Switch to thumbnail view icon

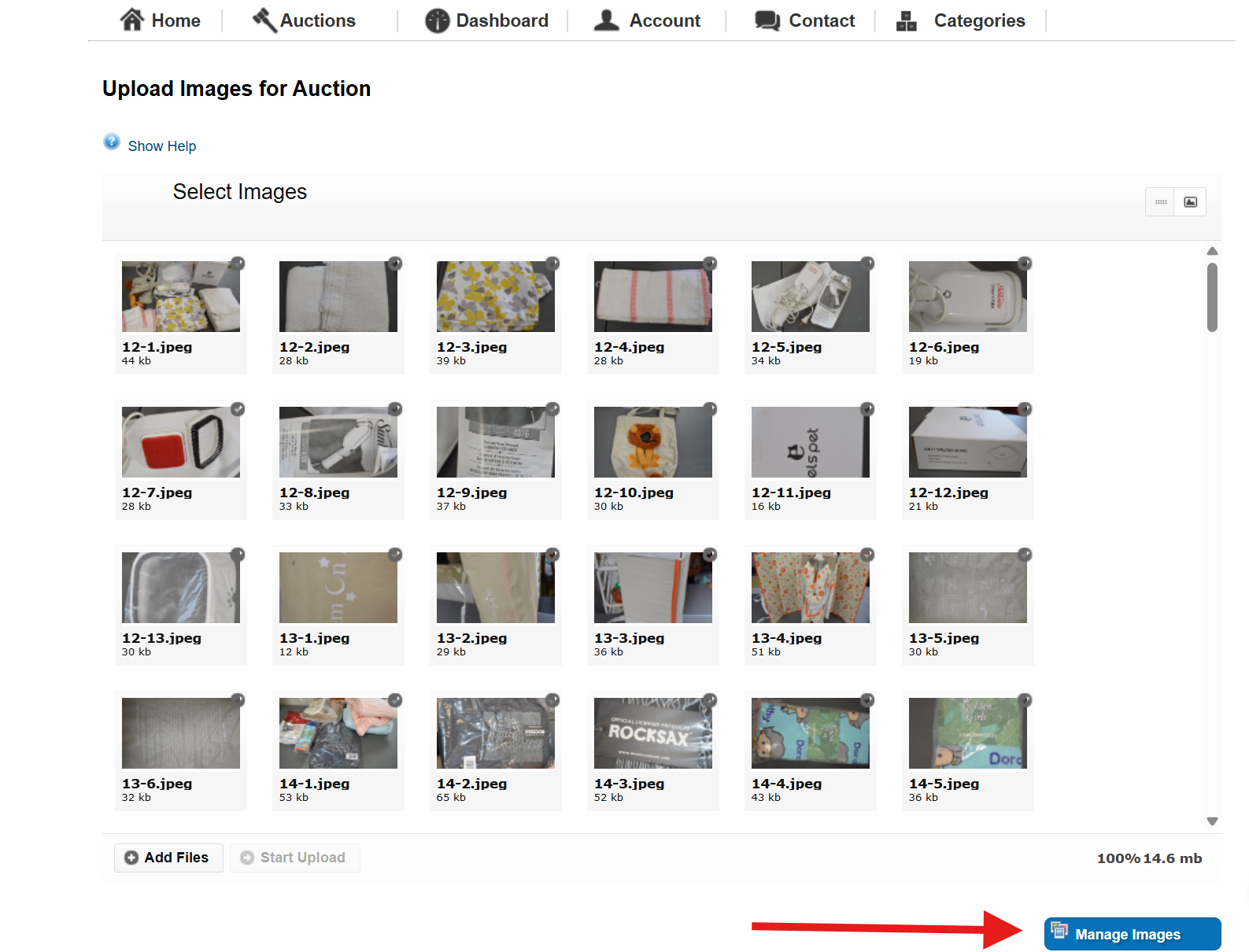coord(1190,202)
